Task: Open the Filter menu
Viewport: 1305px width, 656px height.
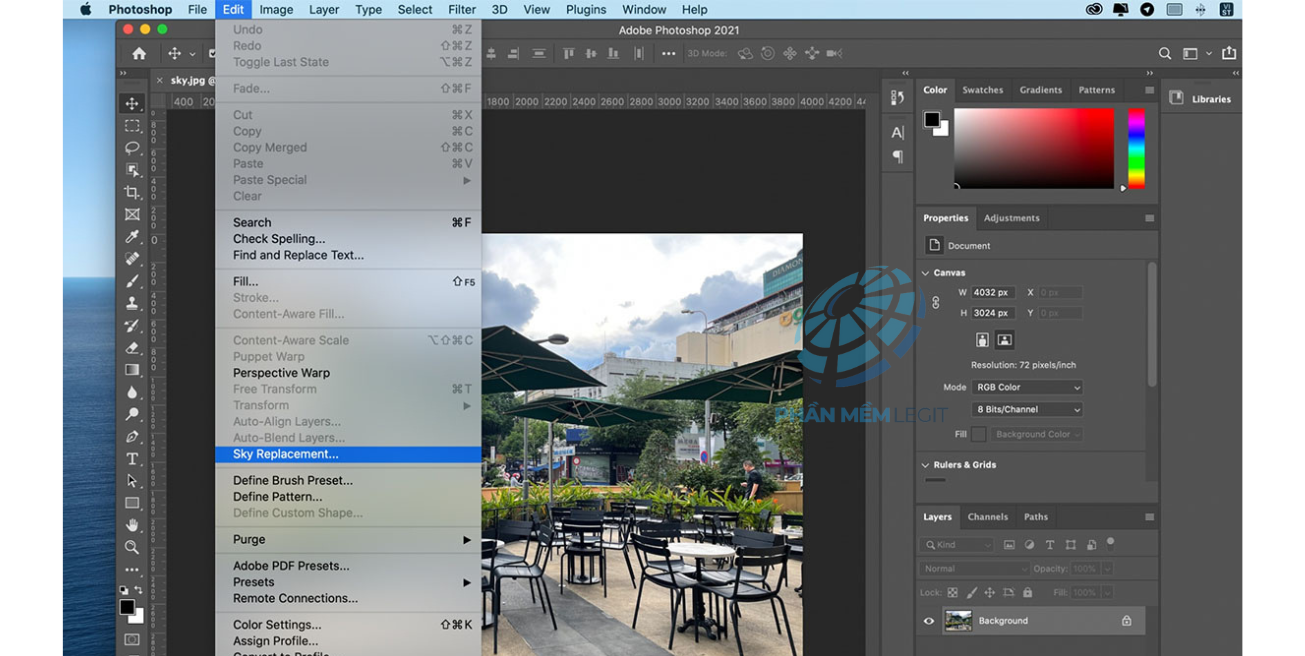Action: [462, 9]
